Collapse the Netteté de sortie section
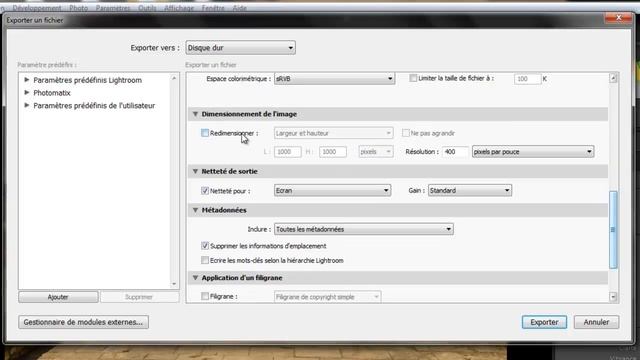640x360 pixels. click(195, 171)
